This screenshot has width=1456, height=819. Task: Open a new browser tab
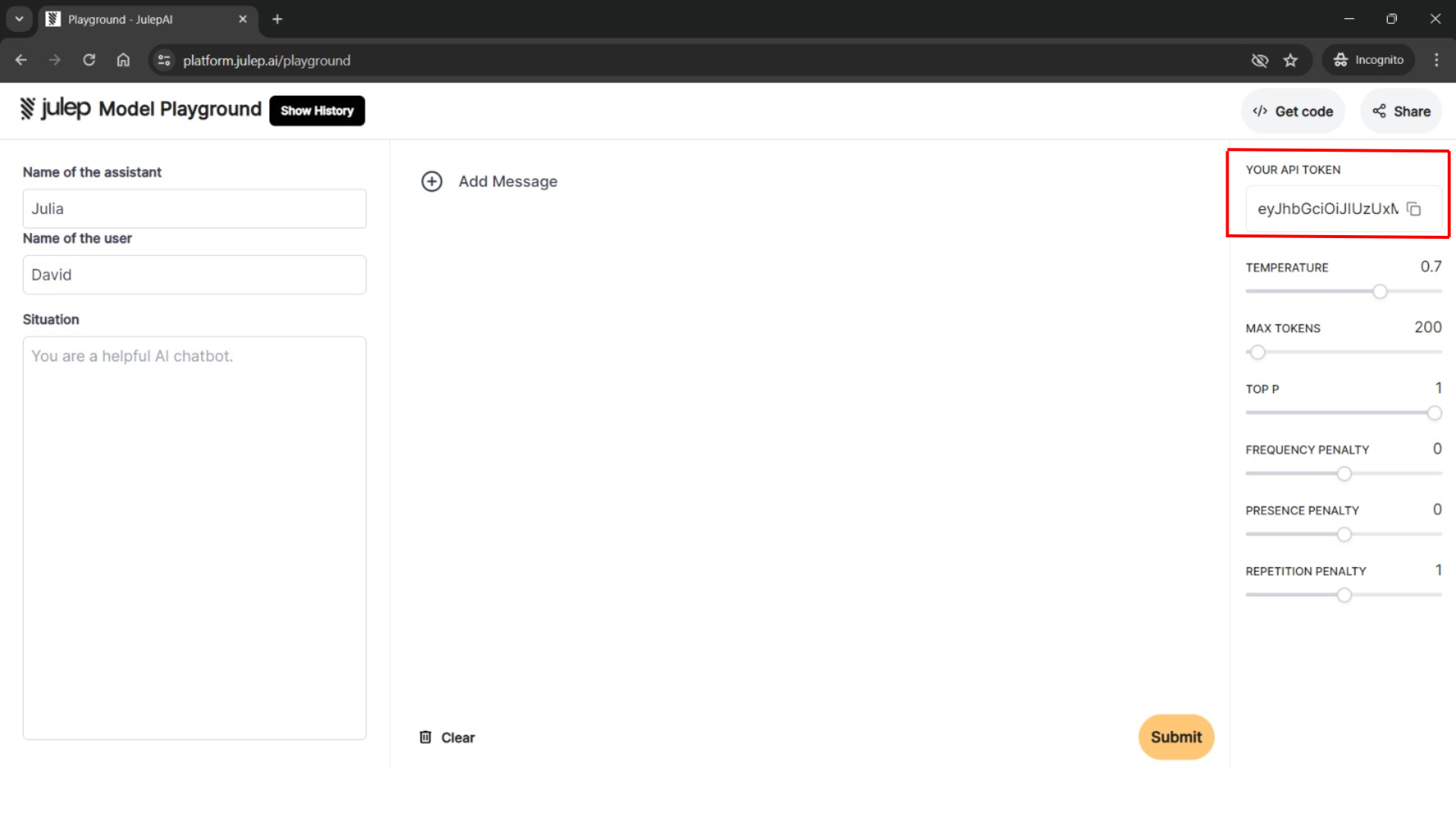tap(277, 19)
